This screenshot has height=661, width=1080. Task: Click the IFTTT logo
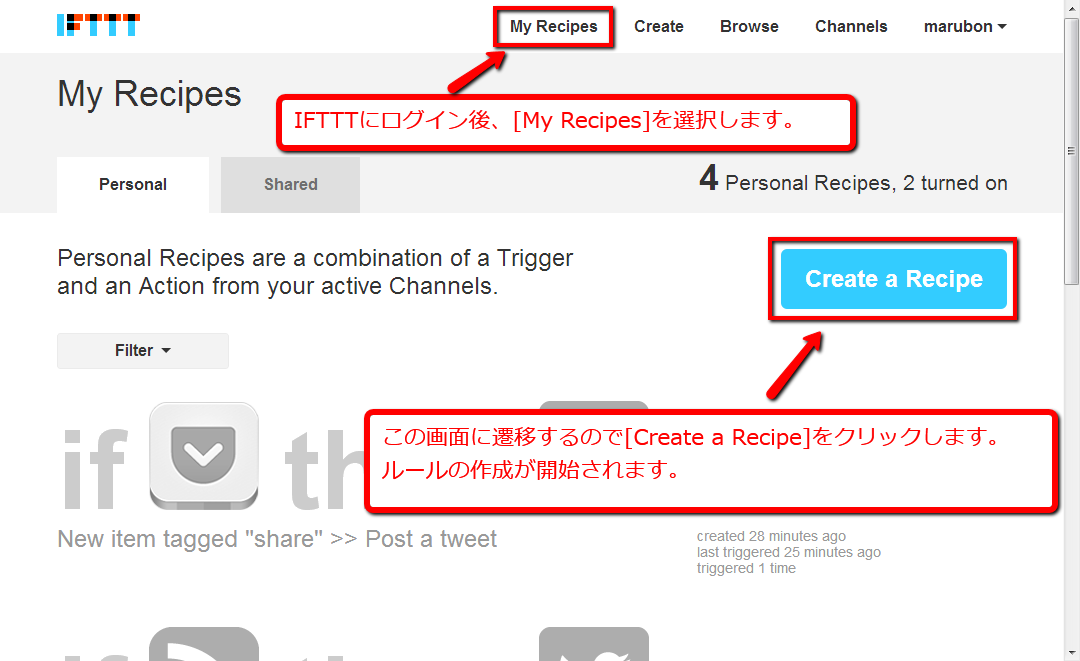pyautogui.click(x=98, y=25)
